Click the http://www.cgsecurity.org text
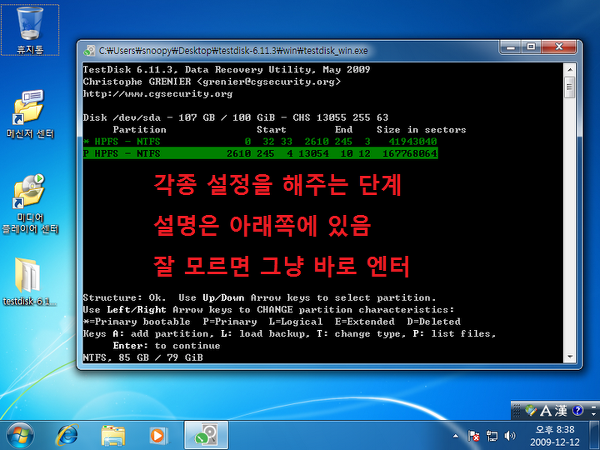 tap(158, 94)
